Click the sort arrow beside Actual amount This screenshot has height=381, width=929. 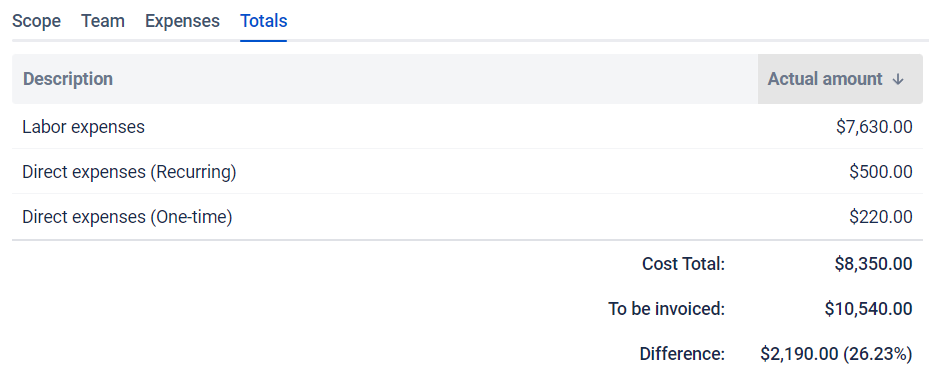pos(898,79)
